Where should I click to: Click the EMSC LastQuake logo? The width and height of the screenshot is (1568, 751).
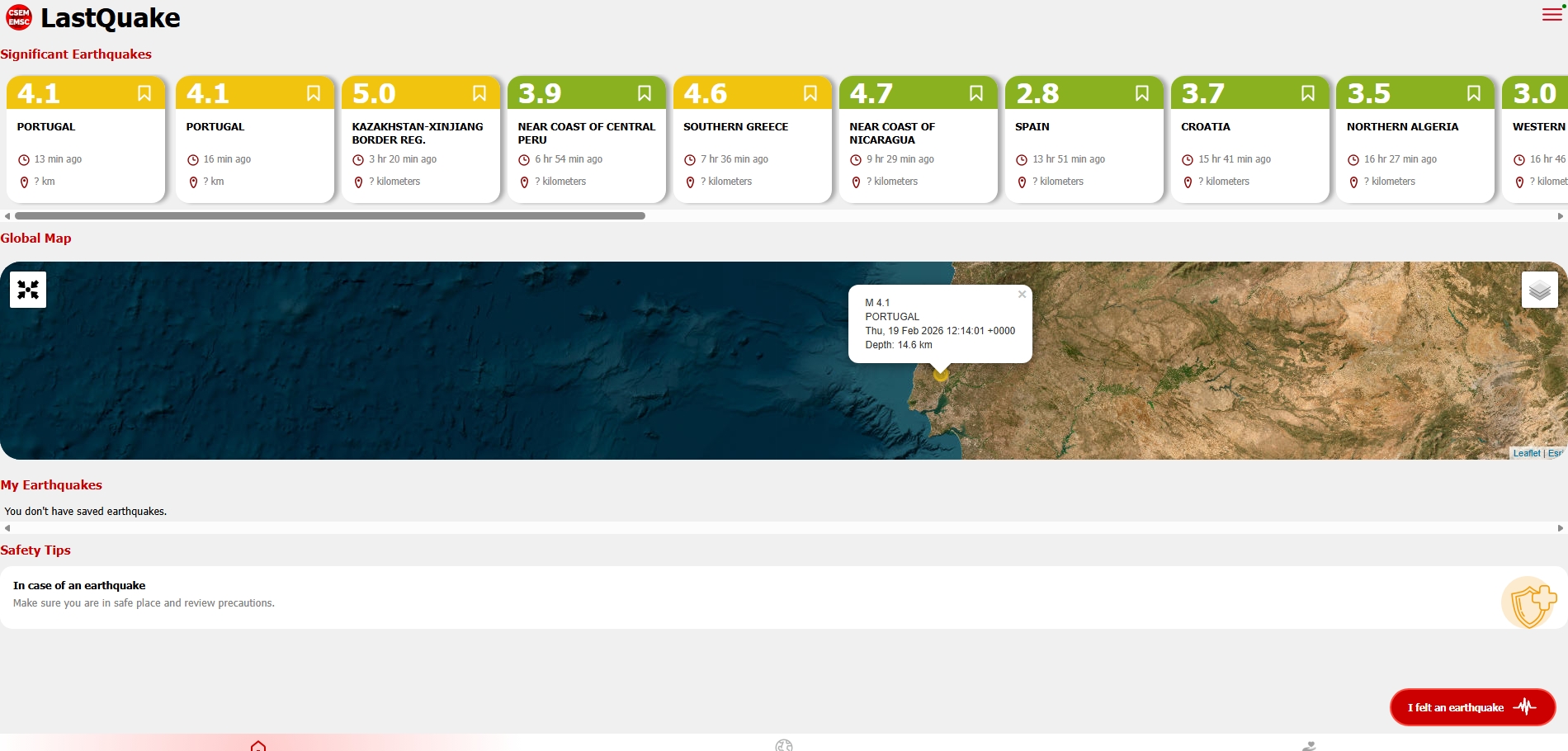[19, 17]
